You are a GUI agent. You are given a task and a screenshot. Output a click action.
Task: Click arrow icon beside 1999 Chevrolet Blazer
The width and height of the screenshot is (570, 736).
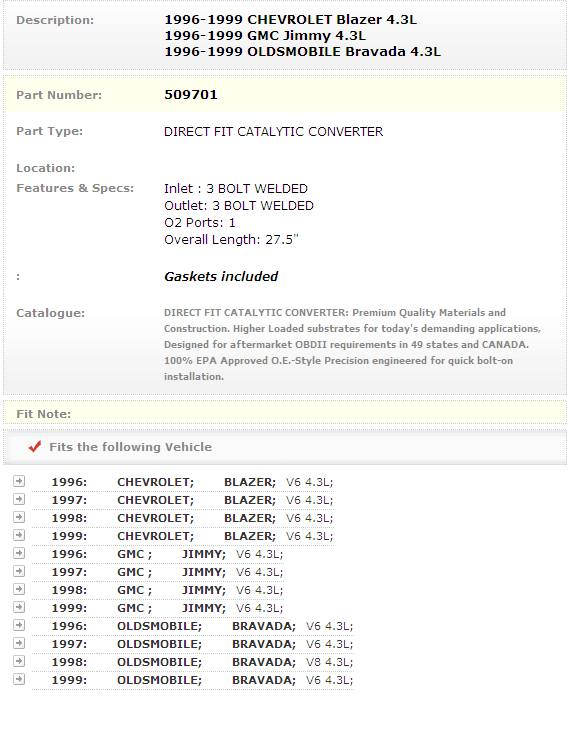click(x=19, y=535)
